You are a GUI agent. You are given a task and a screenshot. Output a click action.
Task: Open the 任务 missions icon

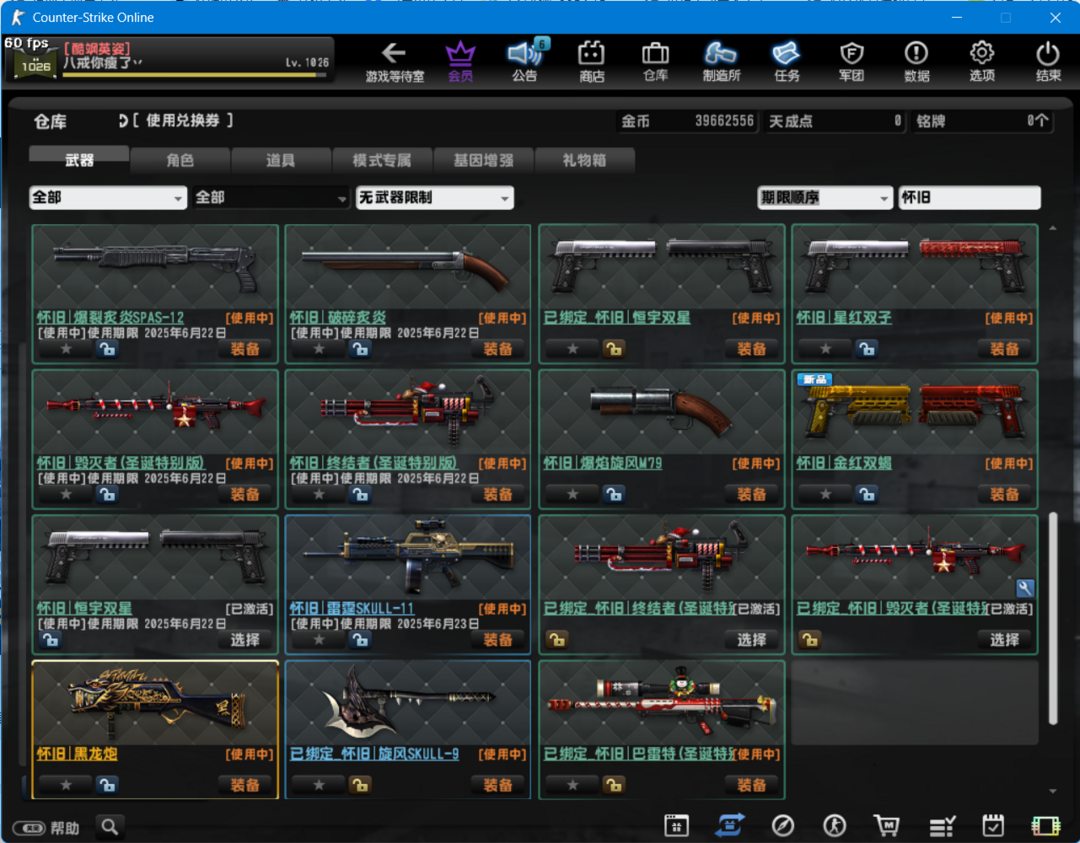(787, 61)
